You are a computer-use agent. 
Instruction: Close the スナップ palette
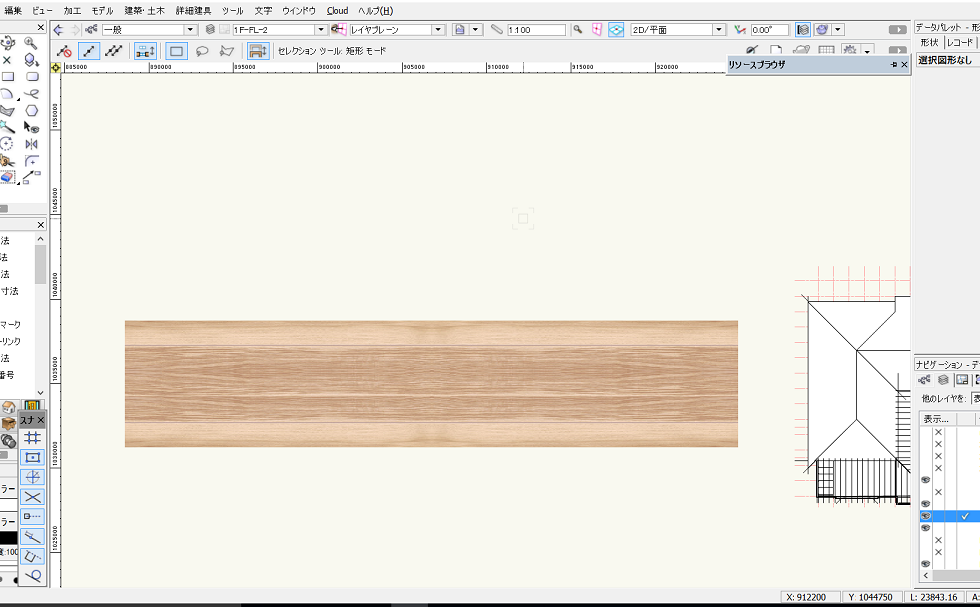[41, 420]
